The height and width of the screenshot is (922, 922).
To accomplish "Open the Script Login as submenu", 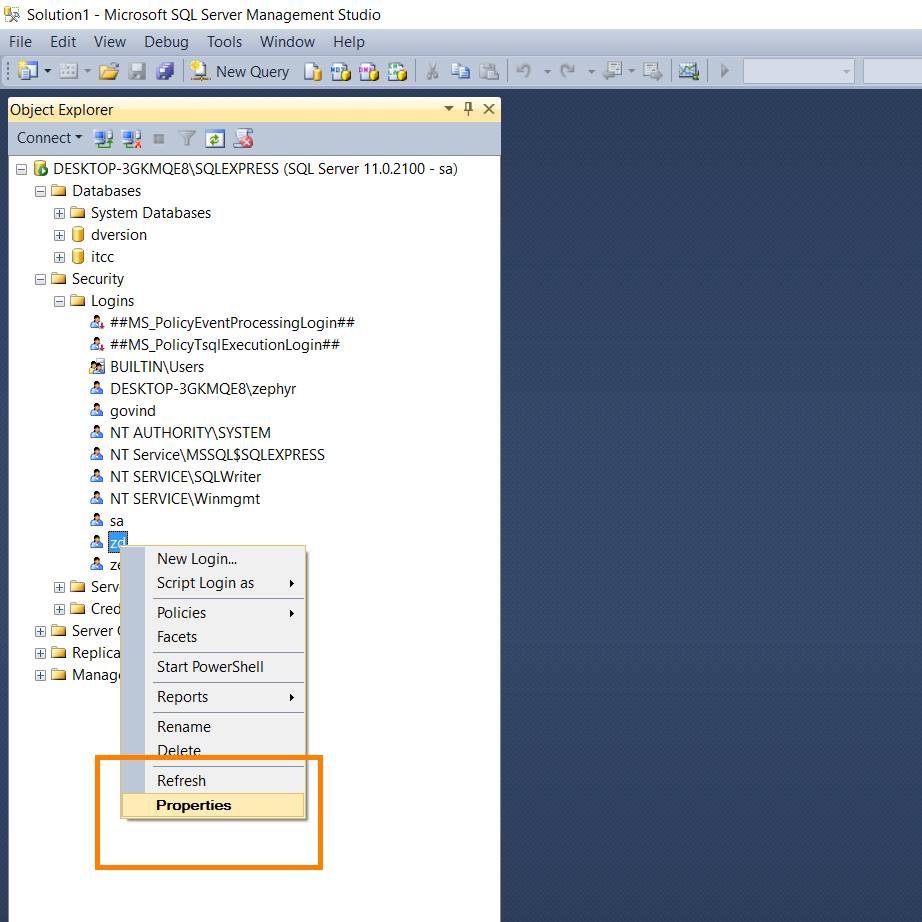I will point(205,583).
